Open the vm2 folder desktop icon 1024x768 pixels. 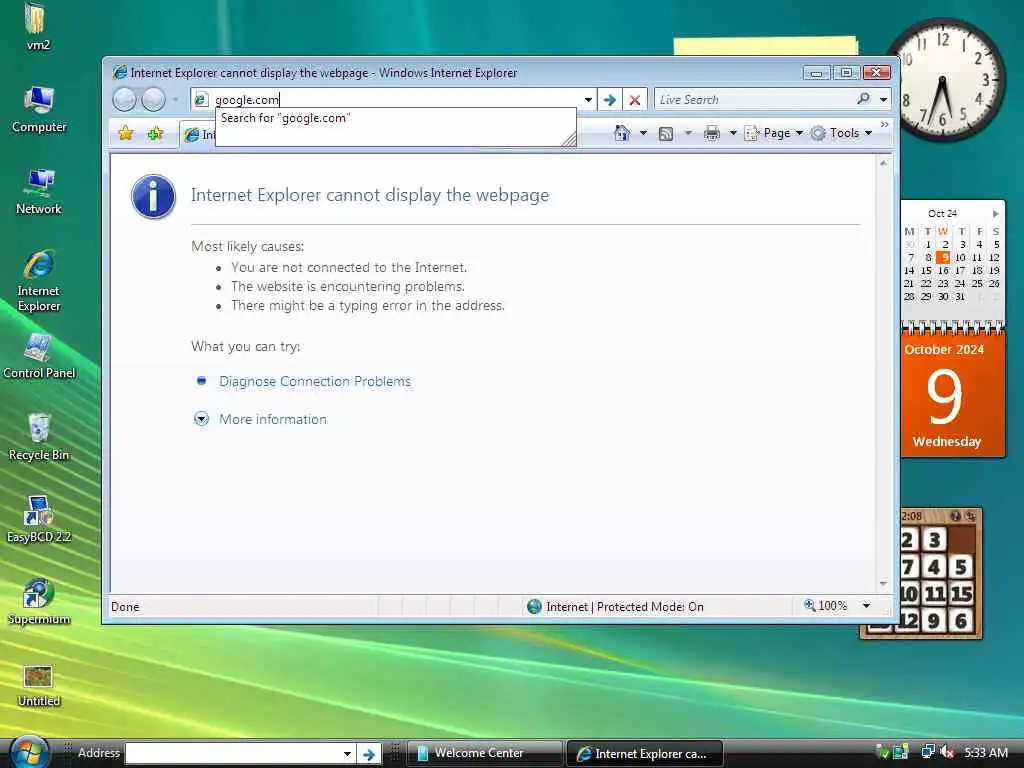(x=37, y=27)
